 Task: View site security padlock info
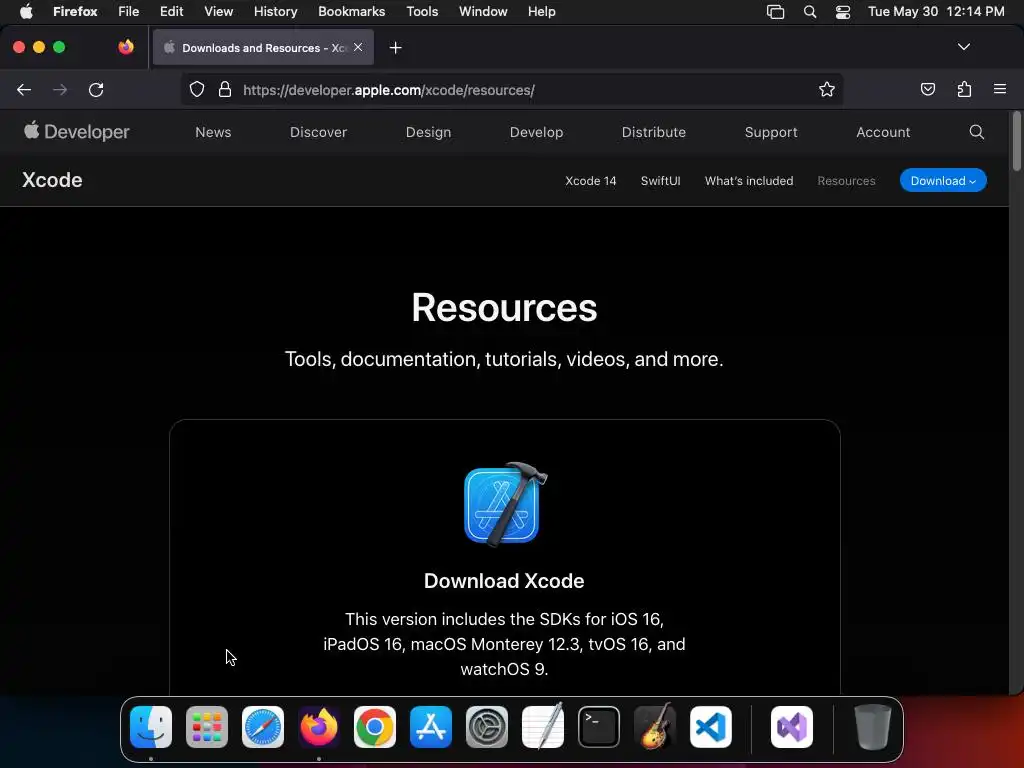coord(225,90)
